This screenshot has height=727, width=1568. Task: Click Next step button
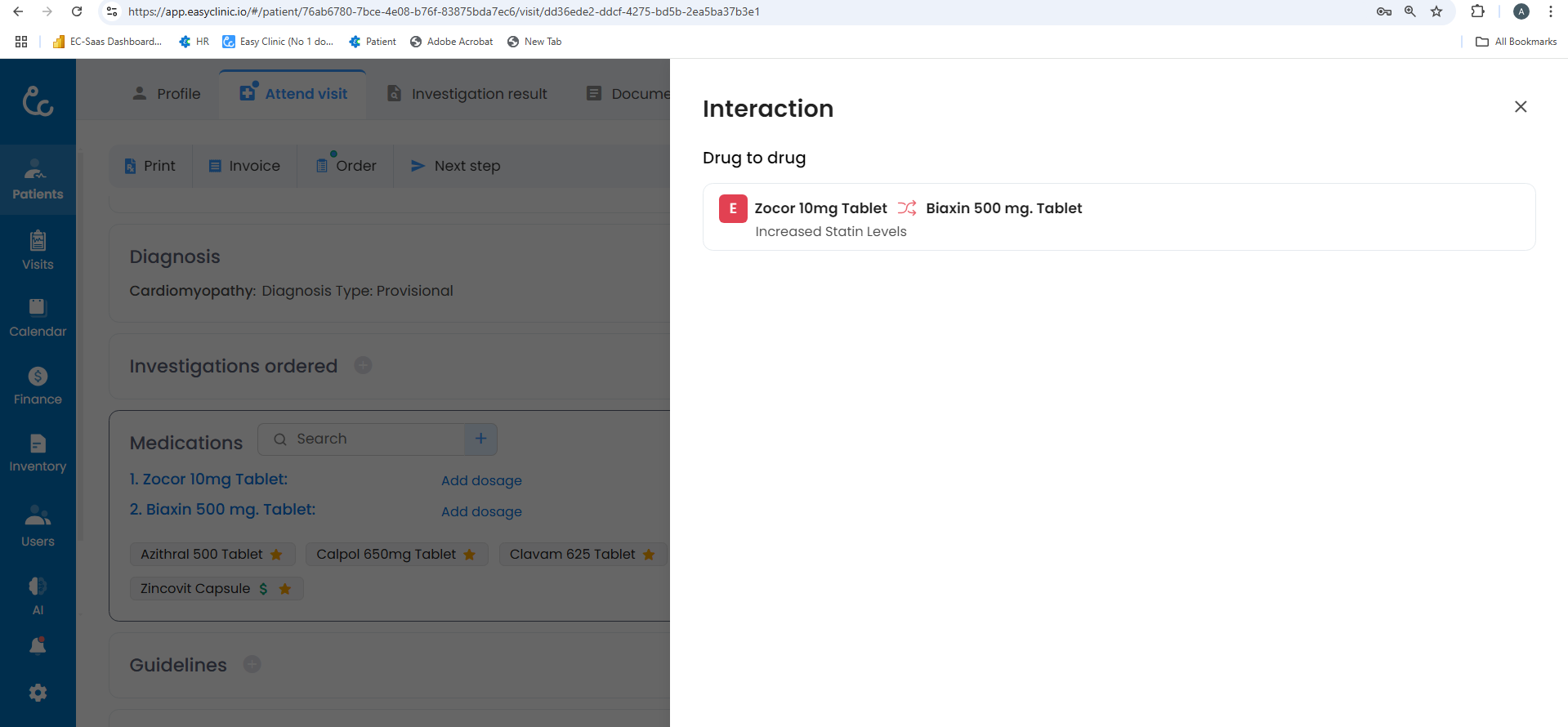click(x=455, y=166)
